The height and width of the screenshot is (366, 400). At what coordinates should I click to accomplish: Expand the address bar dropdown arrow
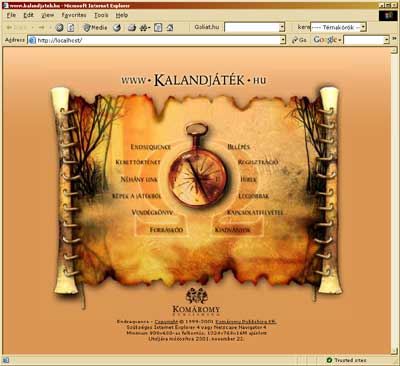pyautogui.click(x=283, y=40)
